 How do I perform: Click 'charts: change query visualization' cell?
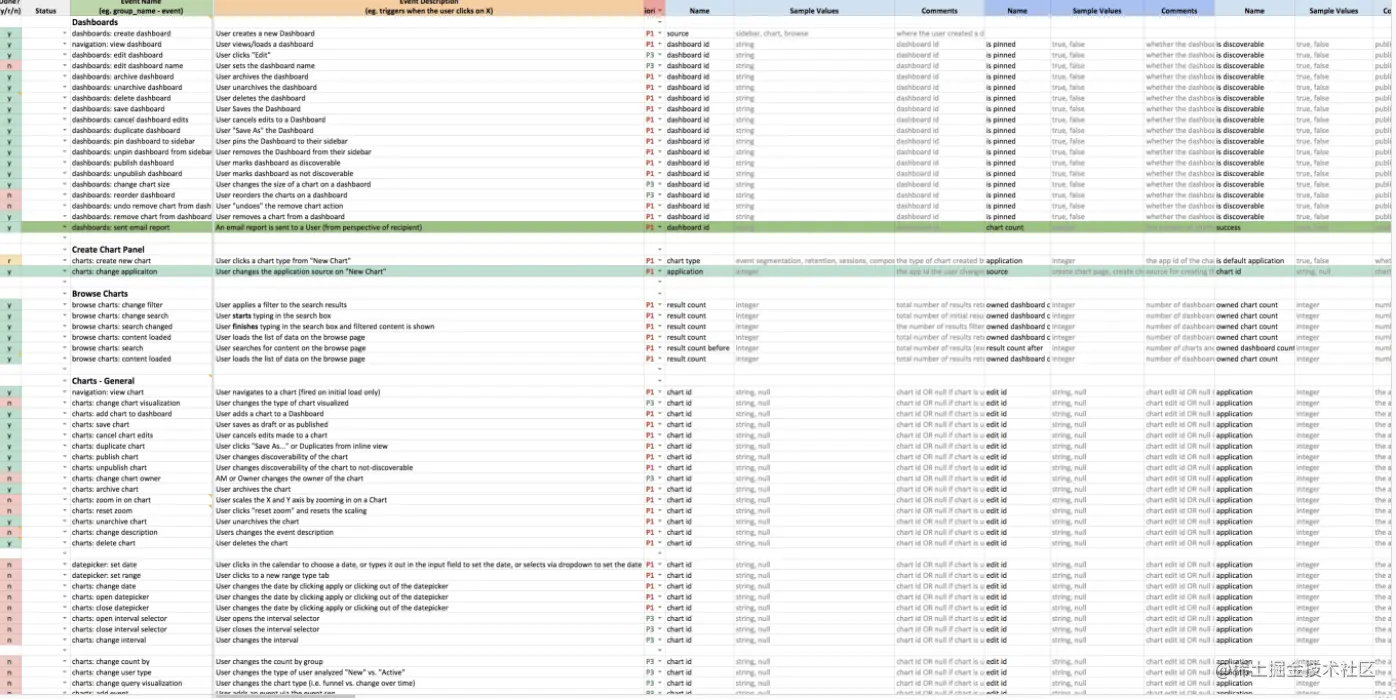pyautogui.click(x=141, y=684)
